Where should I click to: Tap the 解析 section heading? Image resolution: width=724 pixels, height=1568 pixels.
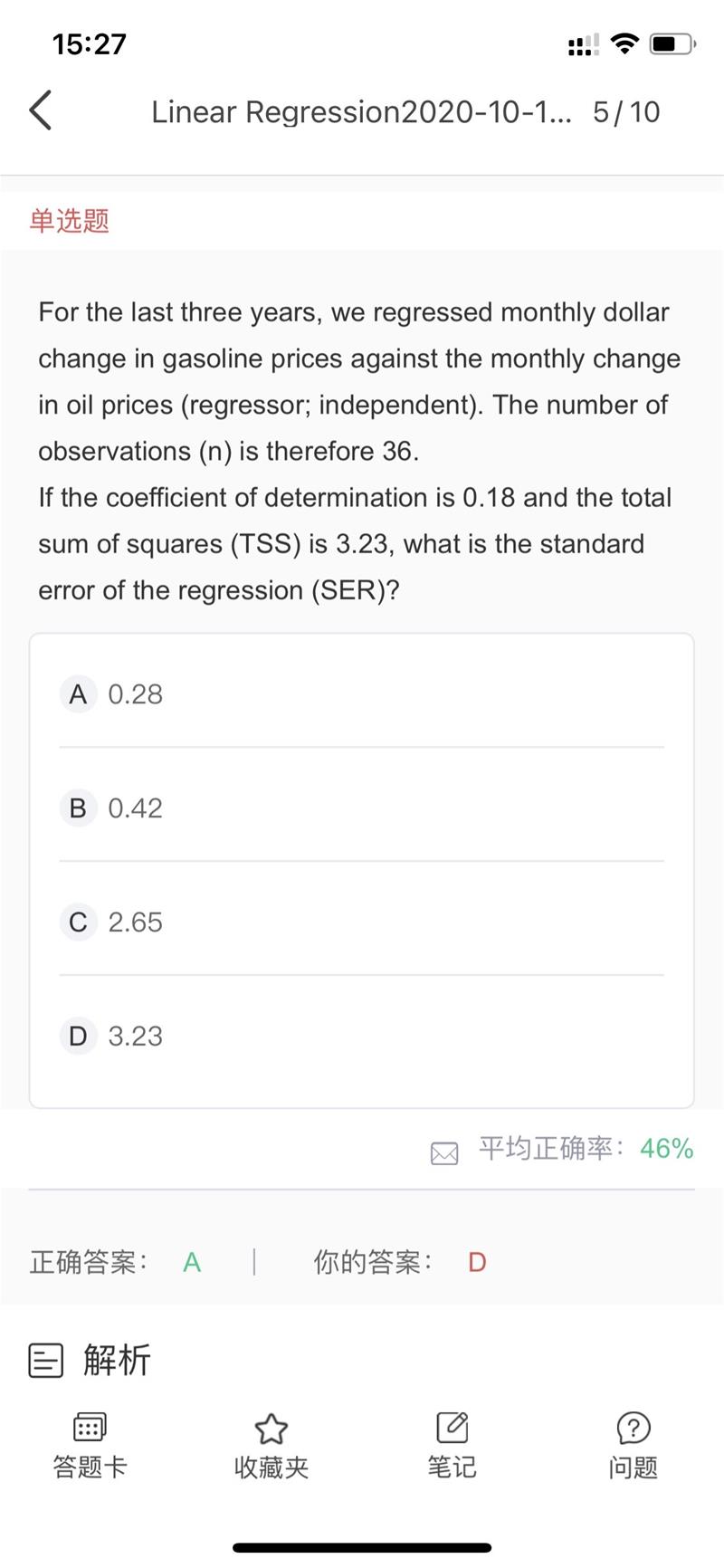[117, 1360]
